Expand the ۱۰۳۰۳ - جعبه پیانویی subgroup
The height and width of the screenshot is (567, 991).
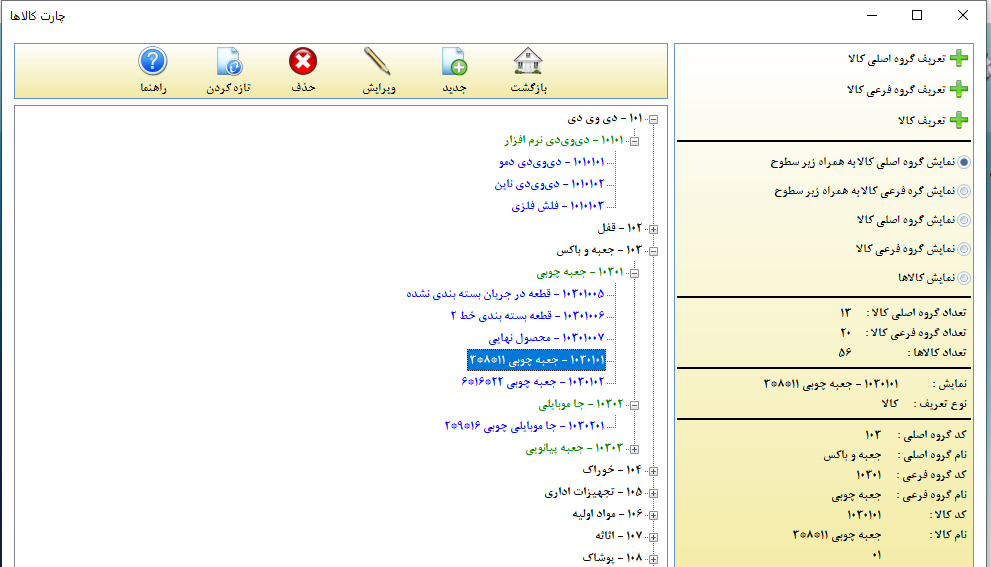pos(634,449)
